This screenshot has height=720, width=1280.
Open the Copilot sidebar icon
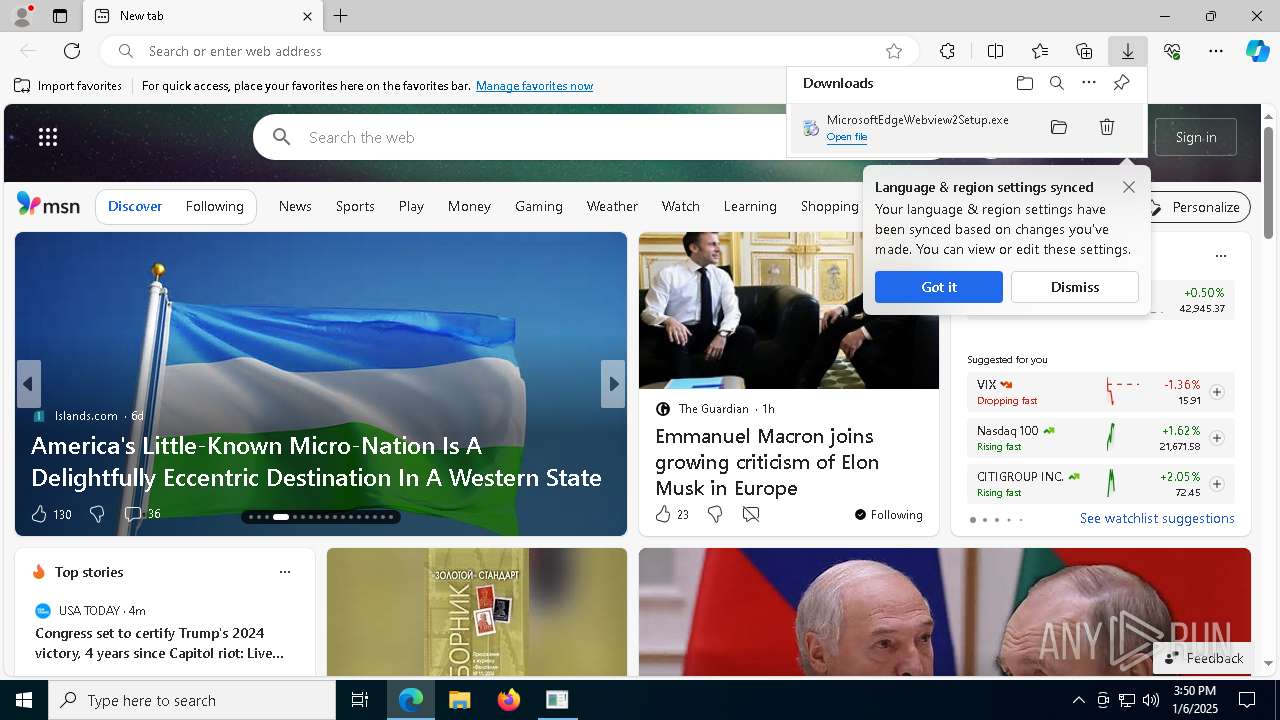coord(1257,51)
